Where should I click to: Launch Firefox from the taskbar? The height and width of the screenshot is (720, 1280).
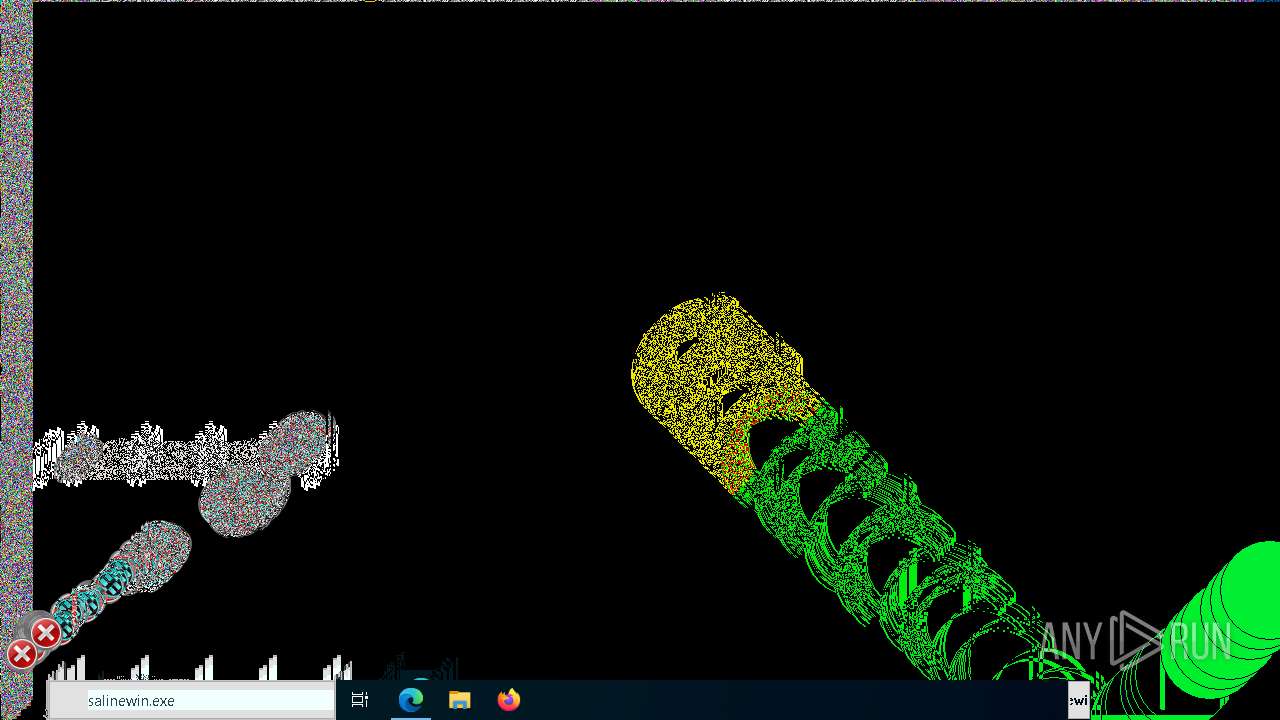[509, 700]
